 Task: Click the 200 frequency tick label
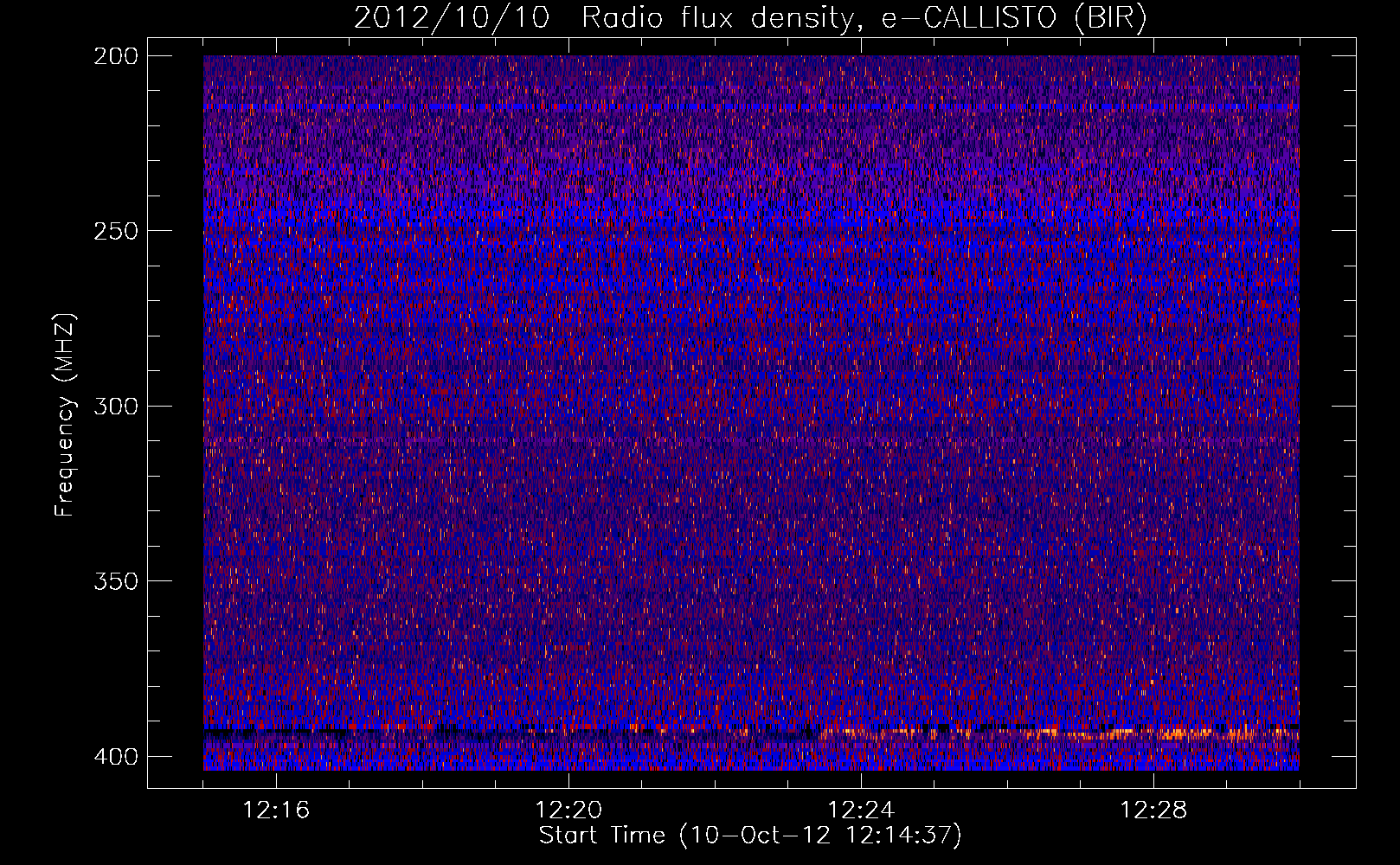[115, 56]
